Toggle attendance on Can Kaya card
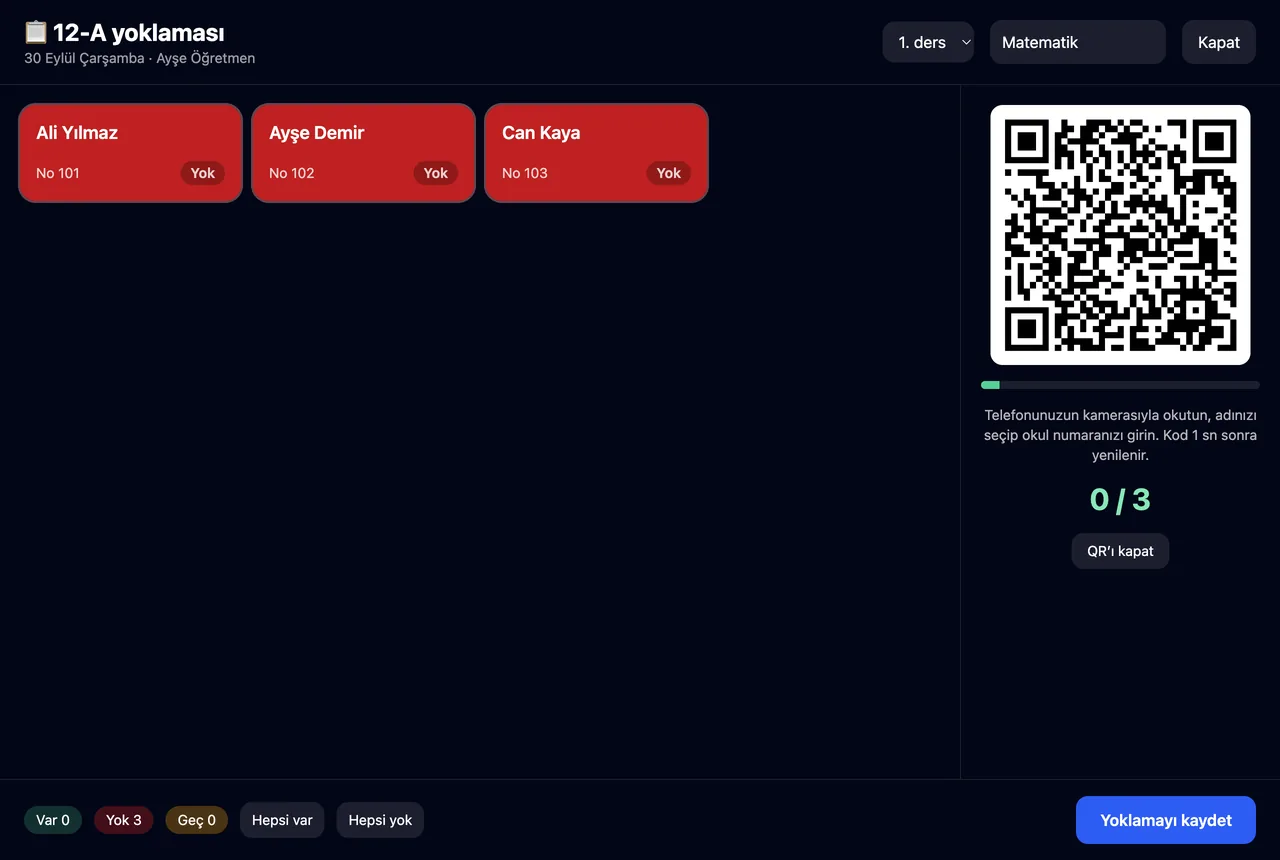 597,153
